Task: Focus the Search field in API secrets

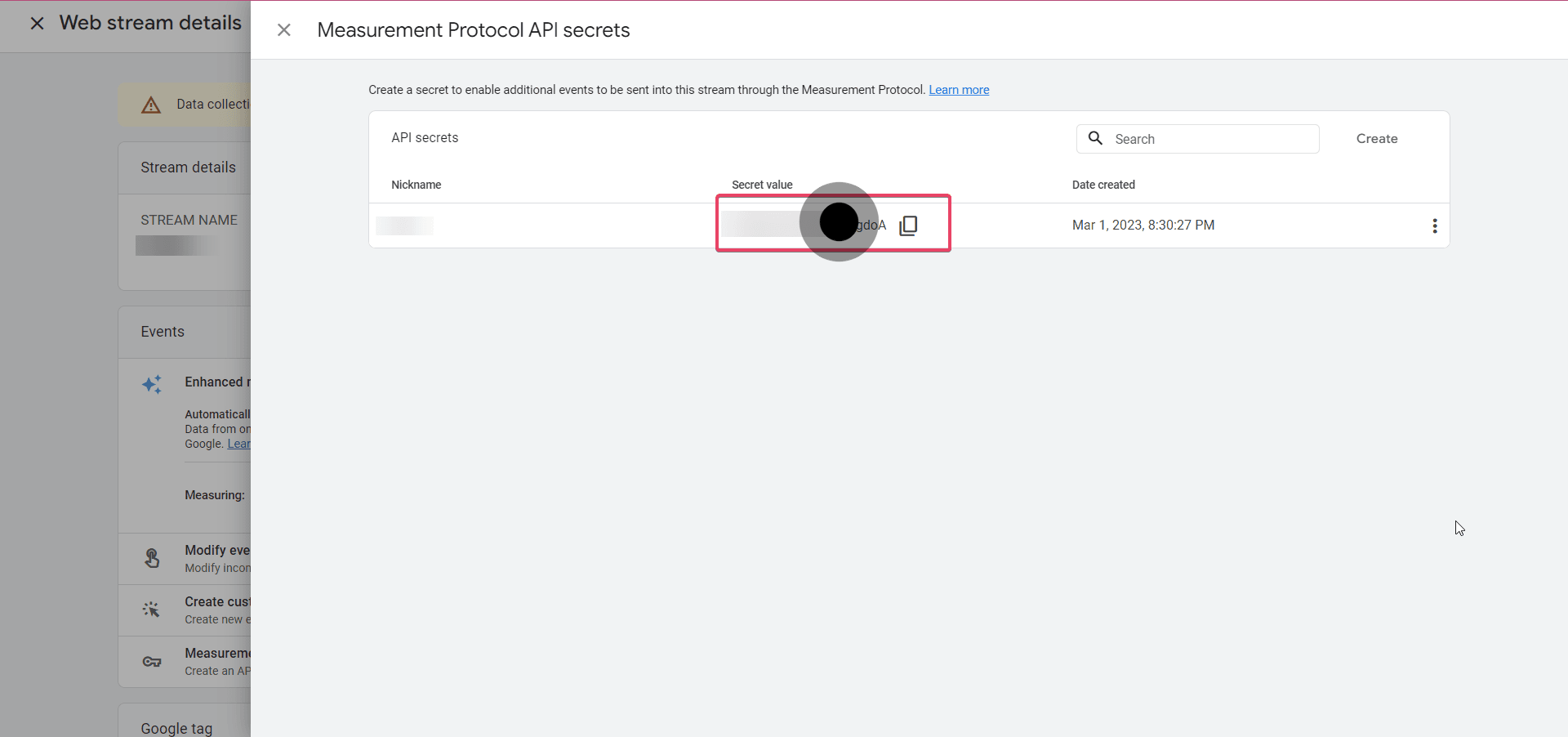Action: [x=1209, y=139]
